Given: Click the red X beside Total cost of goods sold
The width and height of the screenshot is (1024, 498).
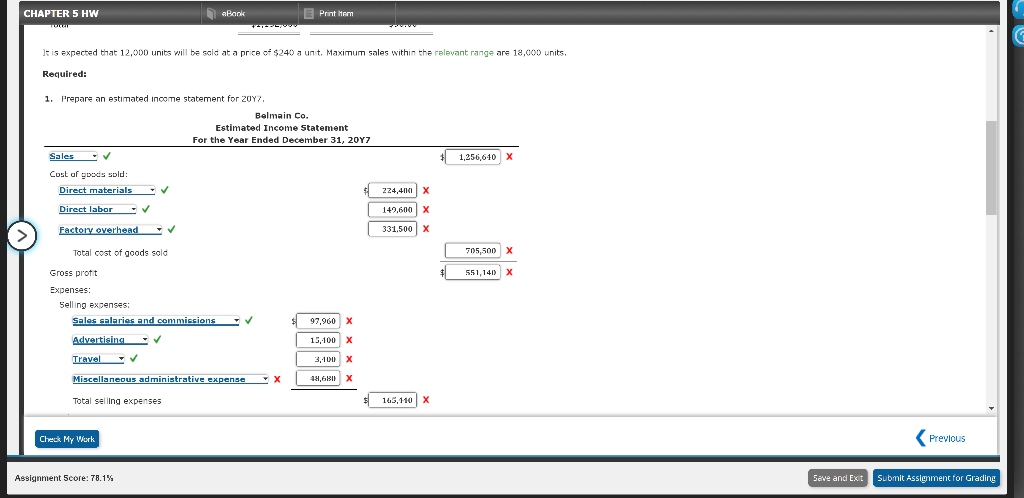Looking at the screenshot, I should point(509,251).
